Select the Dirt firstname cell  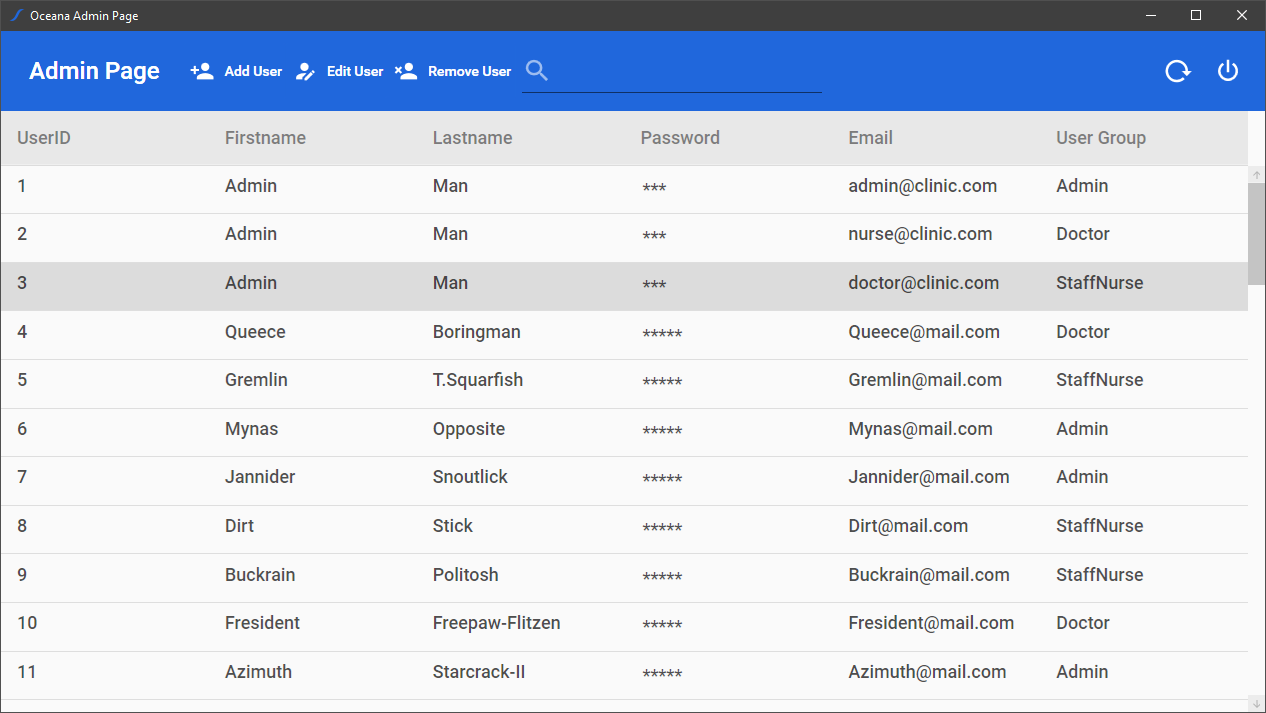(239, 526)
